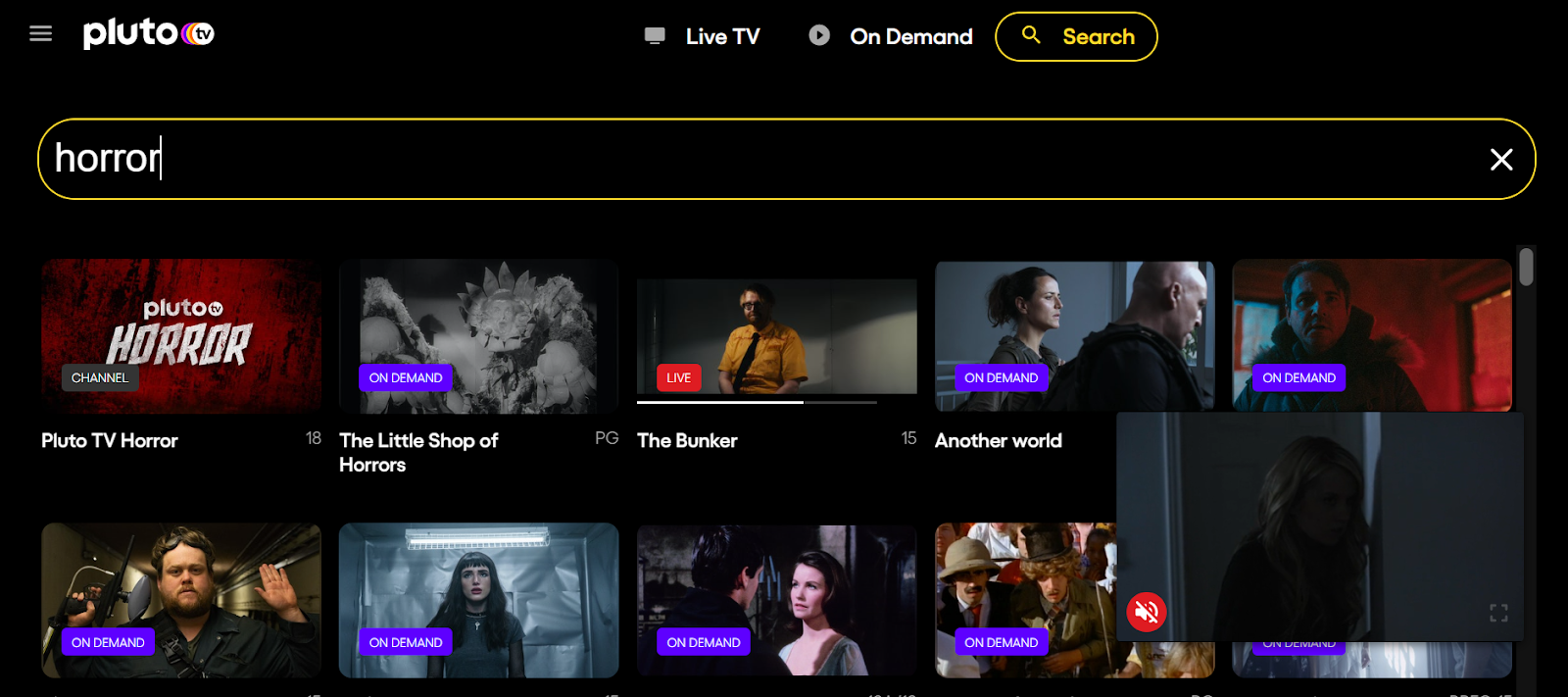Open the Another world title link
Image resolution: width=1568 pixels, height=697 pixels.
click(998, 440)
